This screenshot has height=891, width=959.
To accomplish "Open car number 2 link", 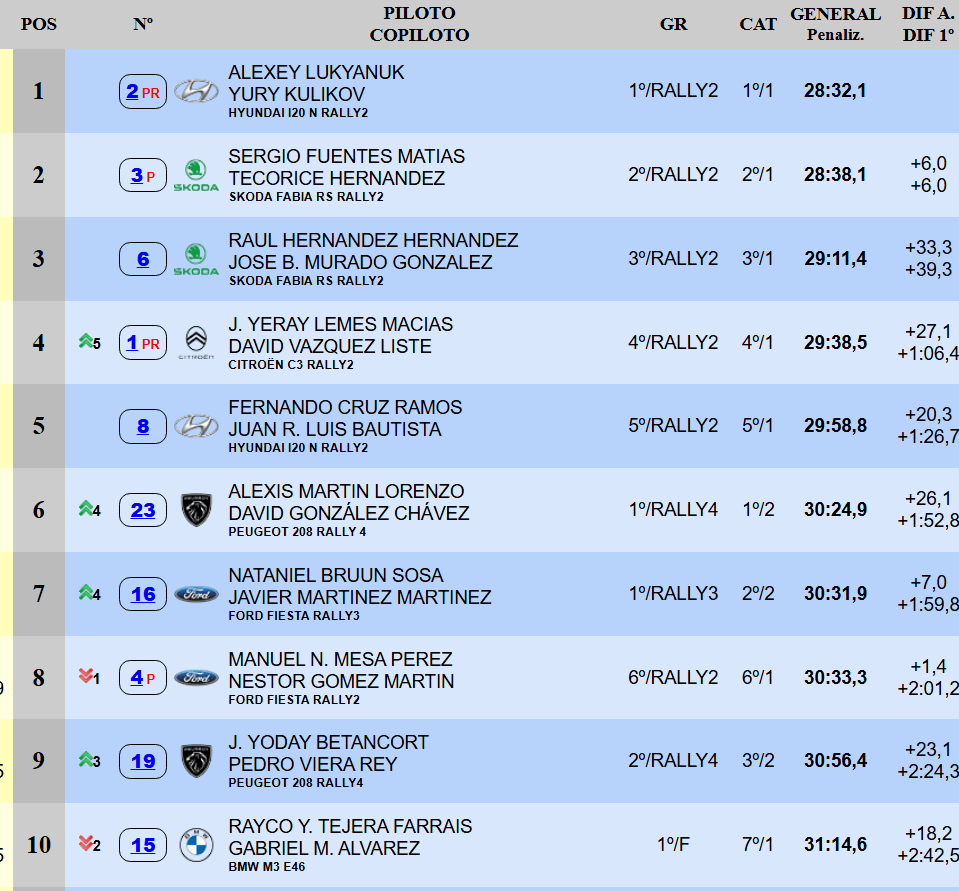I will pyautogui.click(x=133, y=92).
